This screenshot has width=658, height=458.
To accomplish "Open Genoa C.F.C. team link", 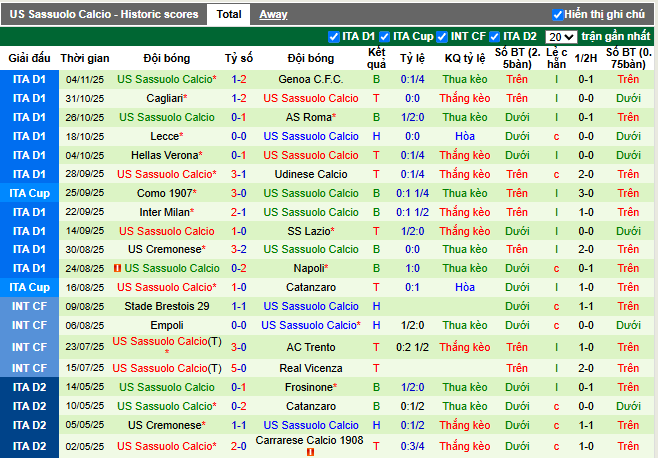I will pos(311,79).
